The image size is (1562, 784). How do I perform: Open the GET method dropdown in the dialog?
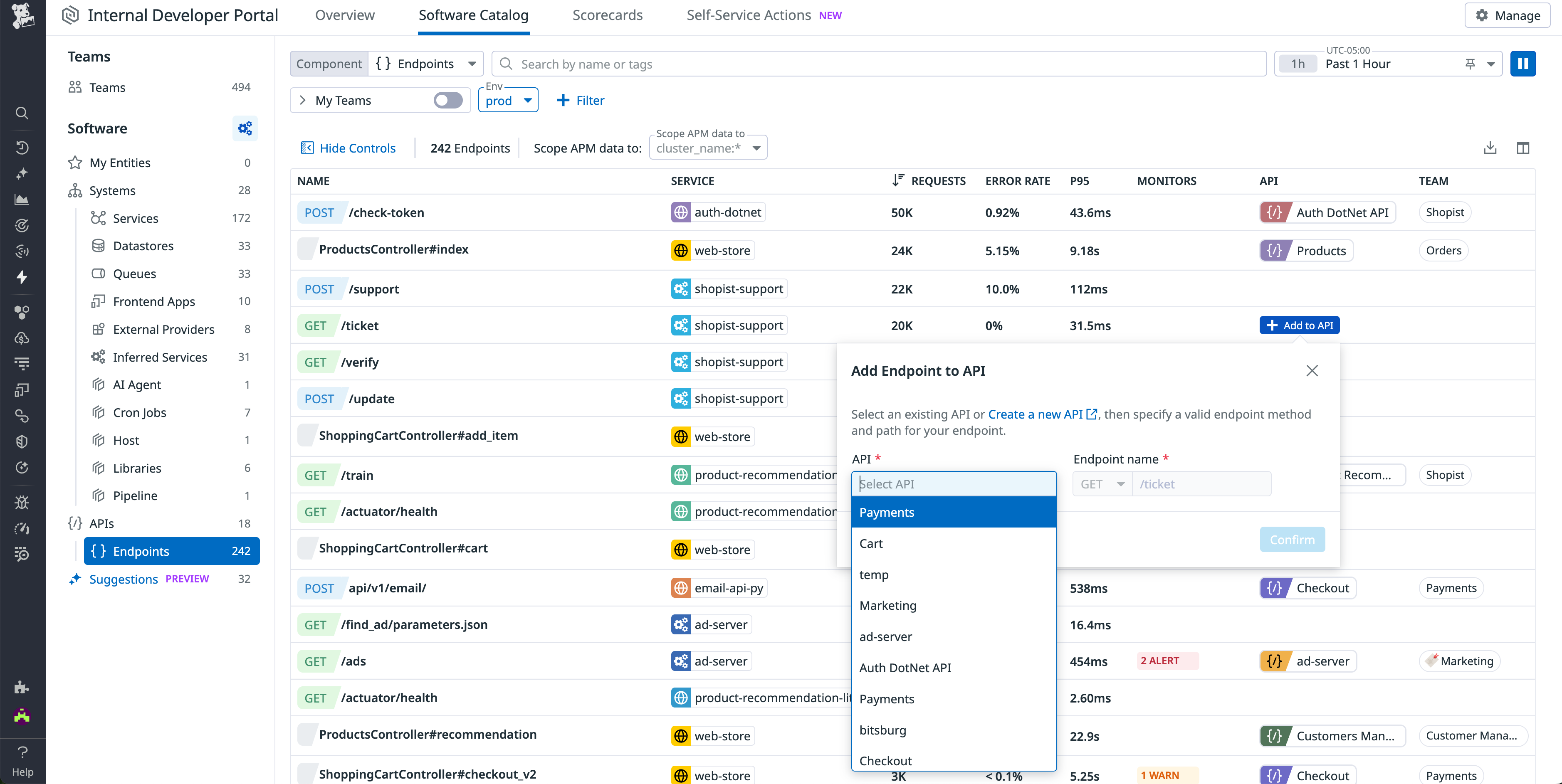tap(1102, 483)
